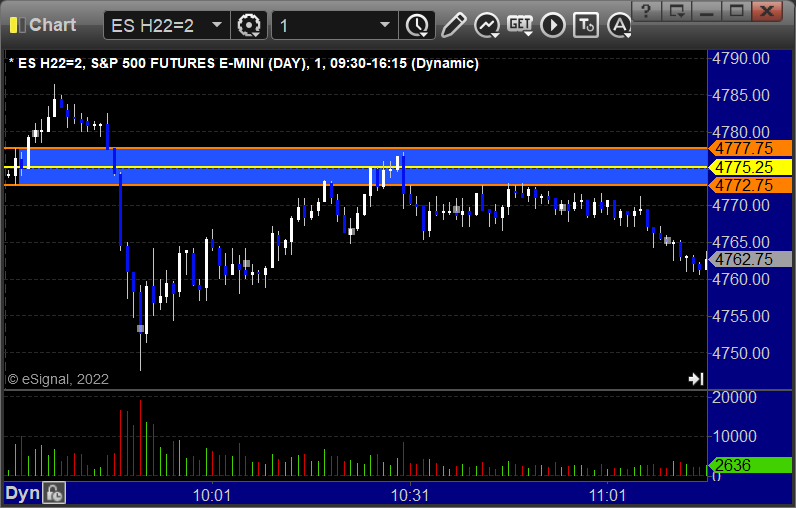This screenshot has width=796, height=508.
Task: Start bar replay with the play icon
Action: [x=552, y=25]
